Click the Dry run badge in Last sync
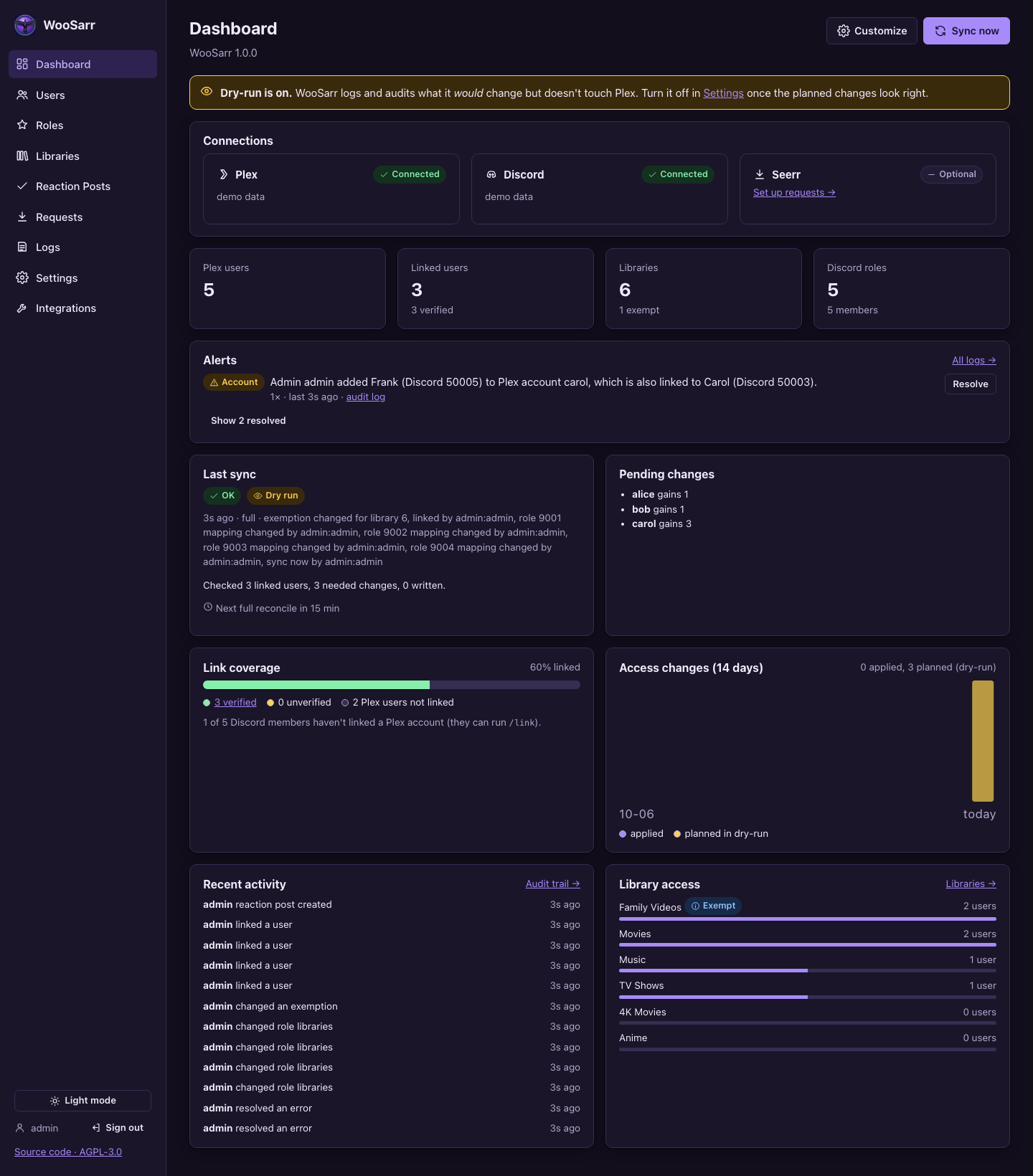Viewport: 1033px width, 1176px height. 275,495
